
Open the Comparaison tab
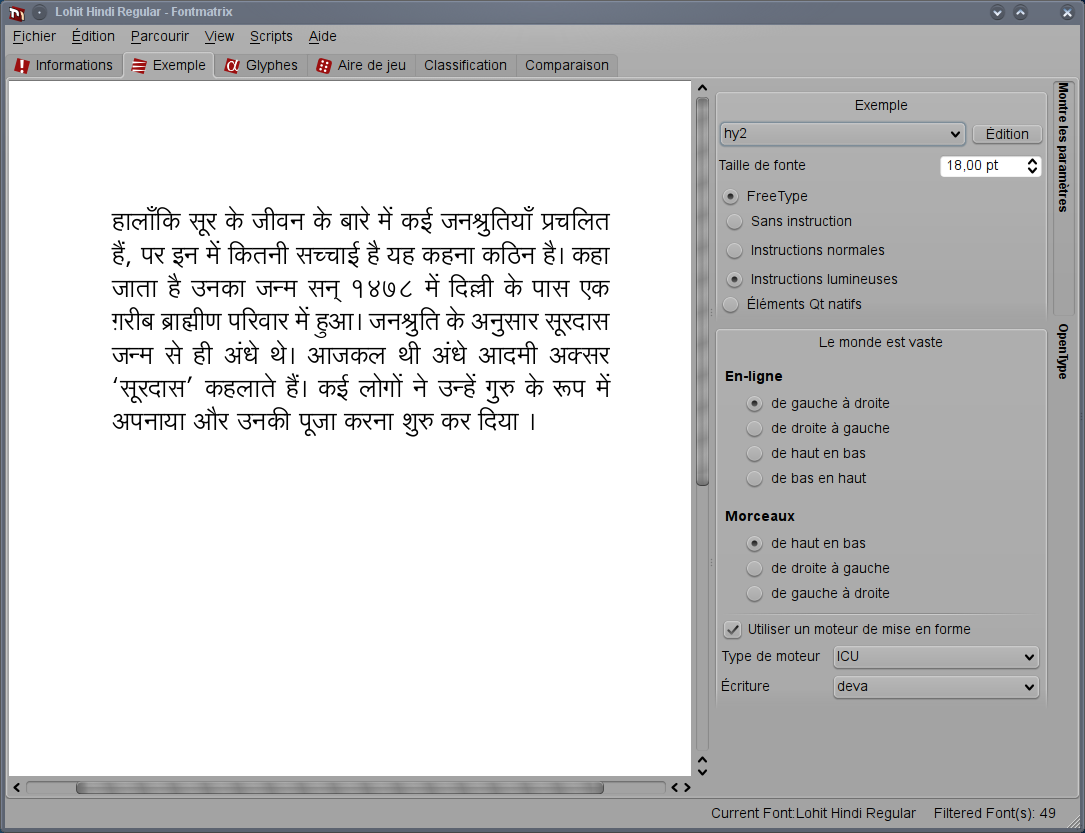(567, 65)
